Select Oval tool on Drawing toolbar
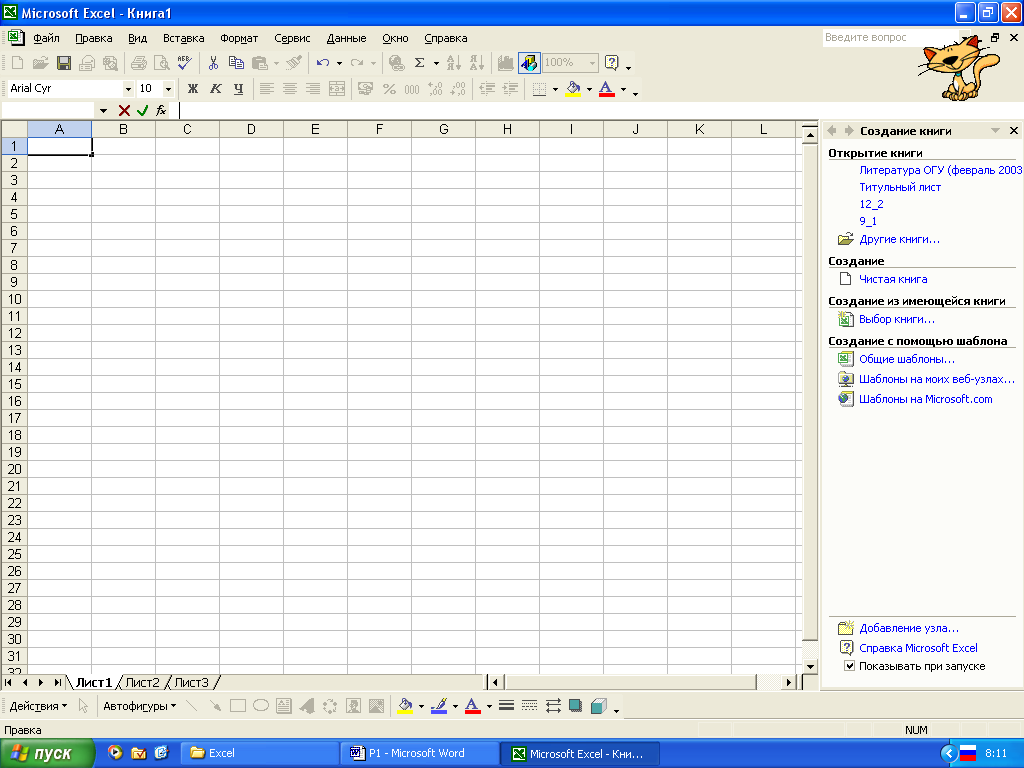Screen dimensions: 1024x768 coord(261,706)
